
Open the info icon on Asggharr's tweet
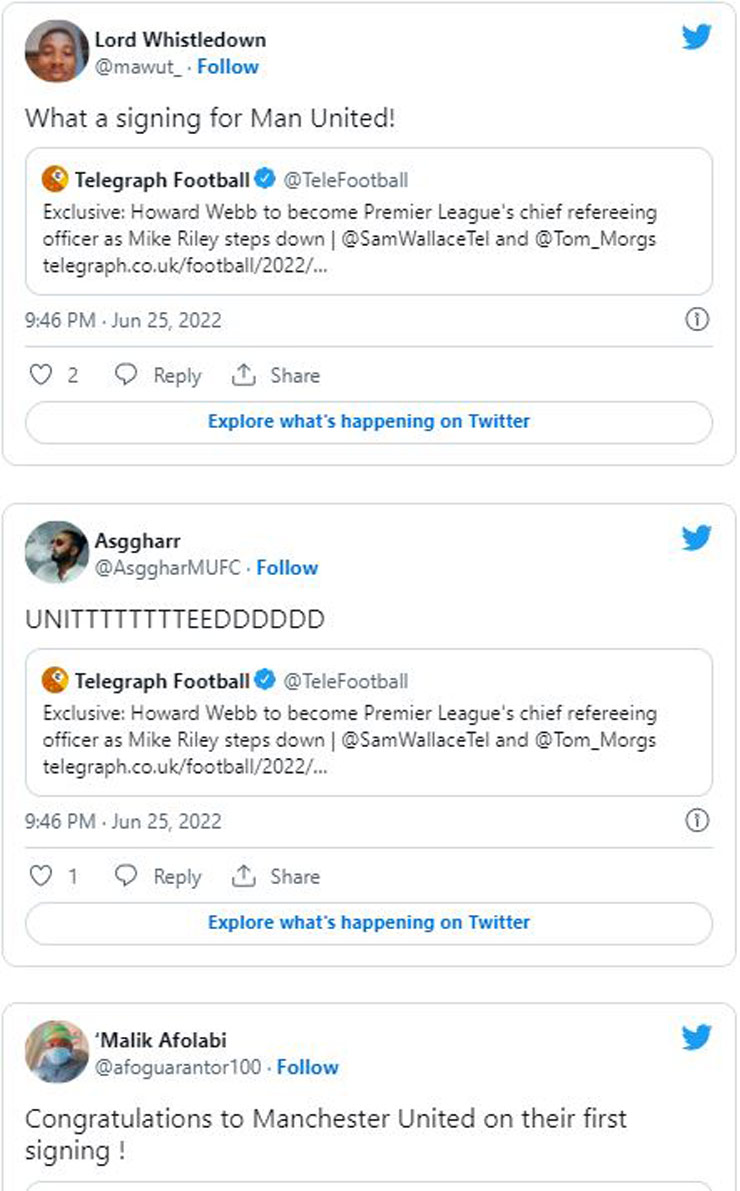(x=697, y=821)
